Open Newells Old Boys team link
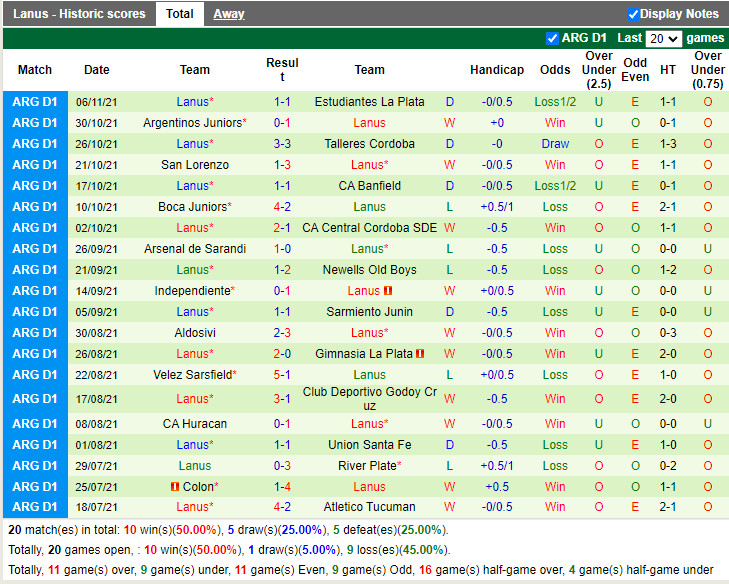Image resolution: width=729 pixels, height=584 pixels. (369, 270)
